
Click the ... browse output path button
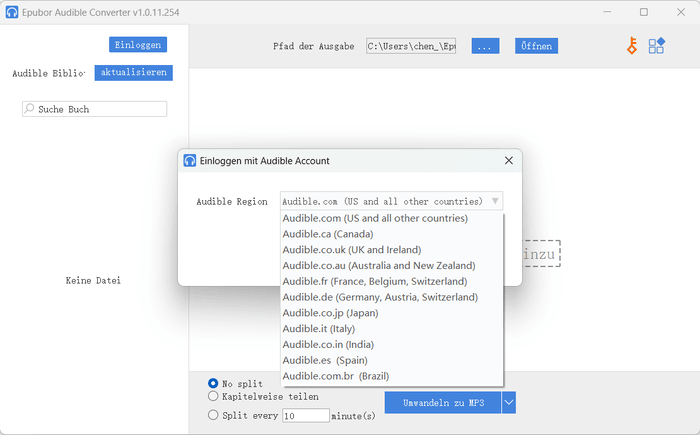point(485,46)
